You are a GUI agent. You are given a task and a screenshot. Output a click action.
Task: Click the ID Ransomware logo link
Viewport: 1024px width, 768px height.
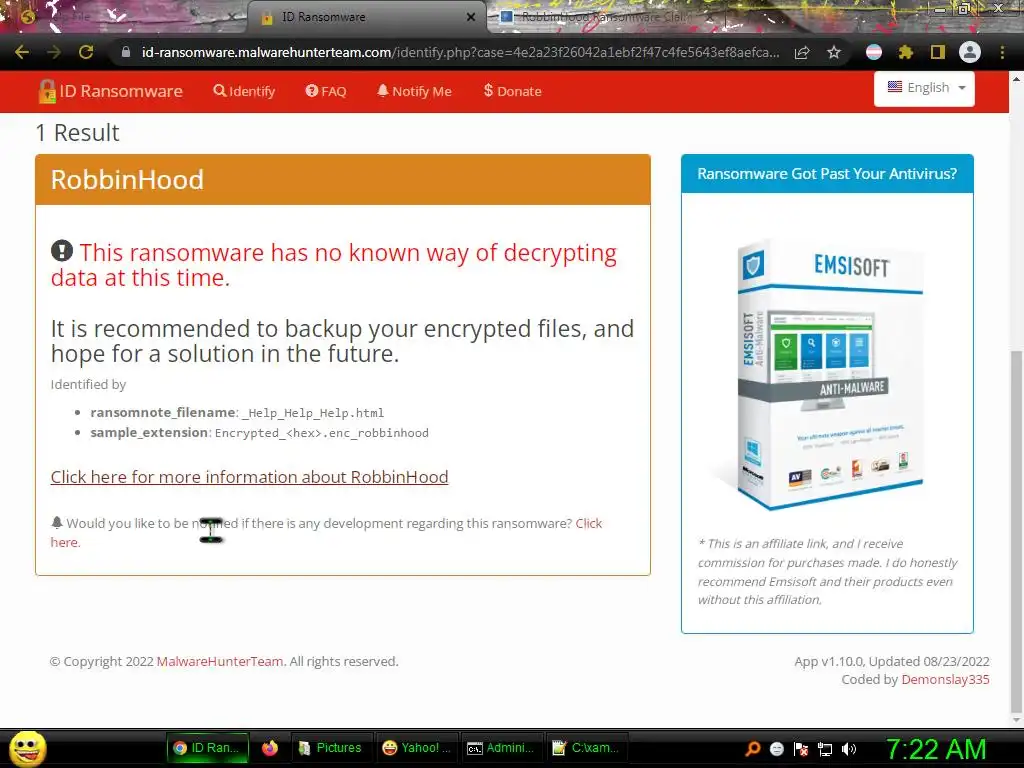pyautogui.click(x=110, y=91)
